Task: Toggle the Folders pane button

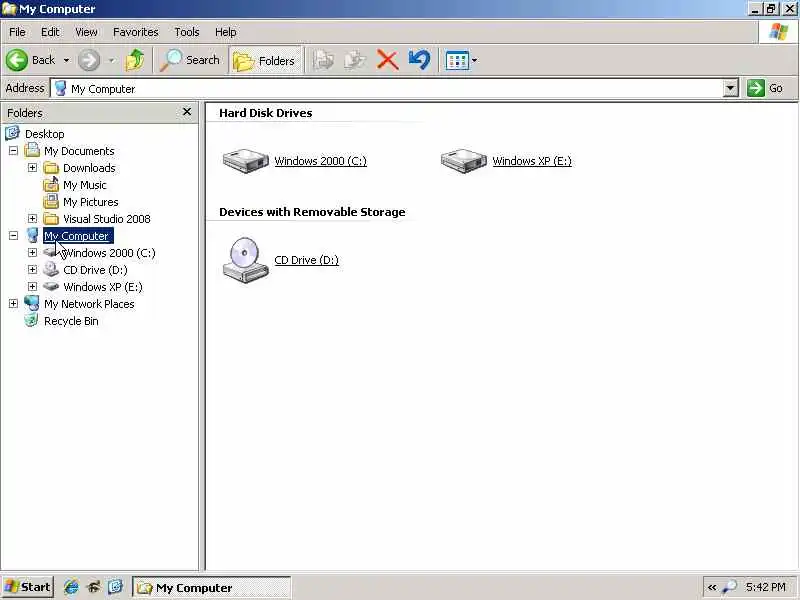Action: pyautogui.click(x=265, y=61)
